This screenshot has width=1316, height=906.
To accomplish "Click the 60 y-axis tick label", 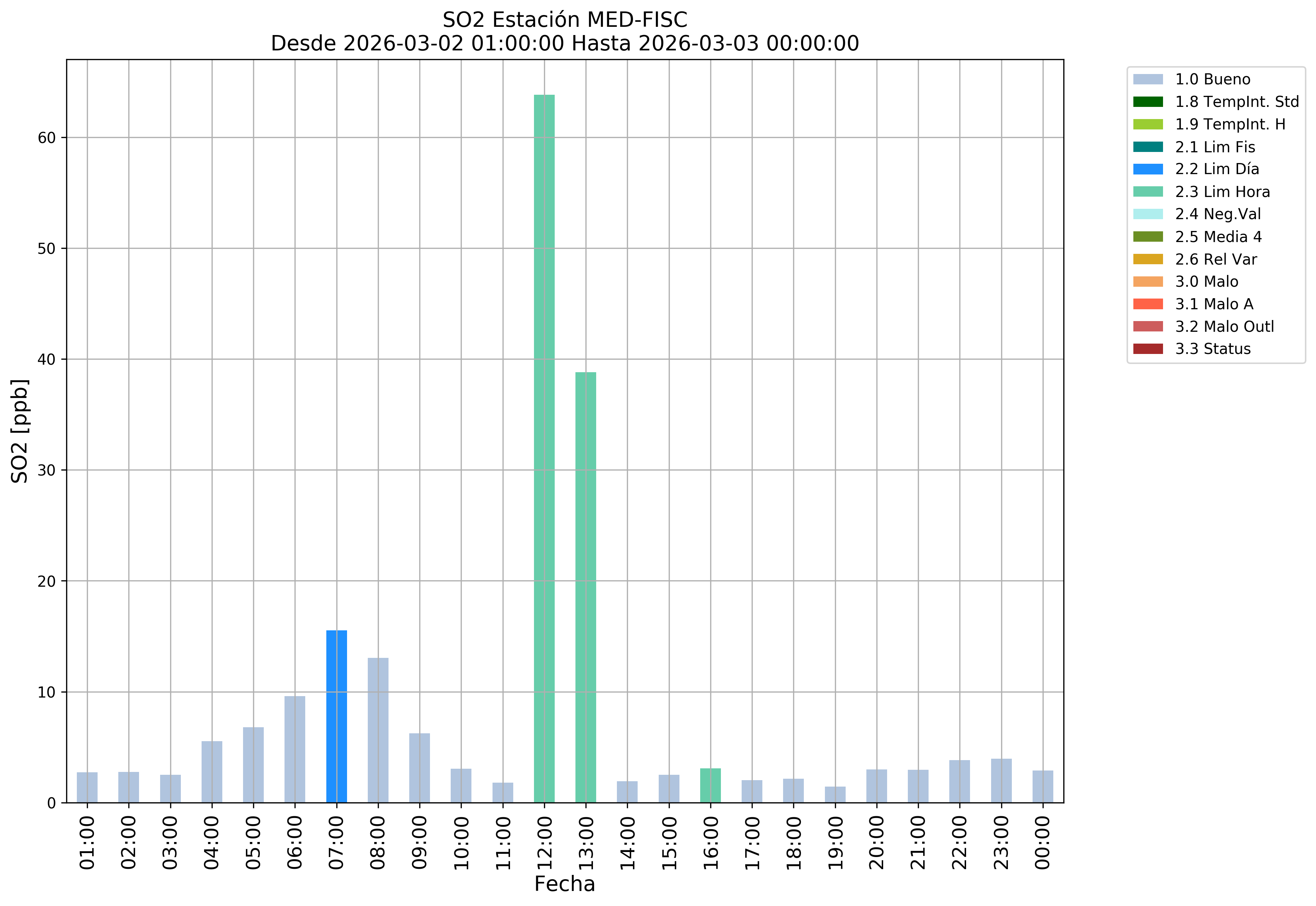I will pyautogui.click(x=46, y=138).
